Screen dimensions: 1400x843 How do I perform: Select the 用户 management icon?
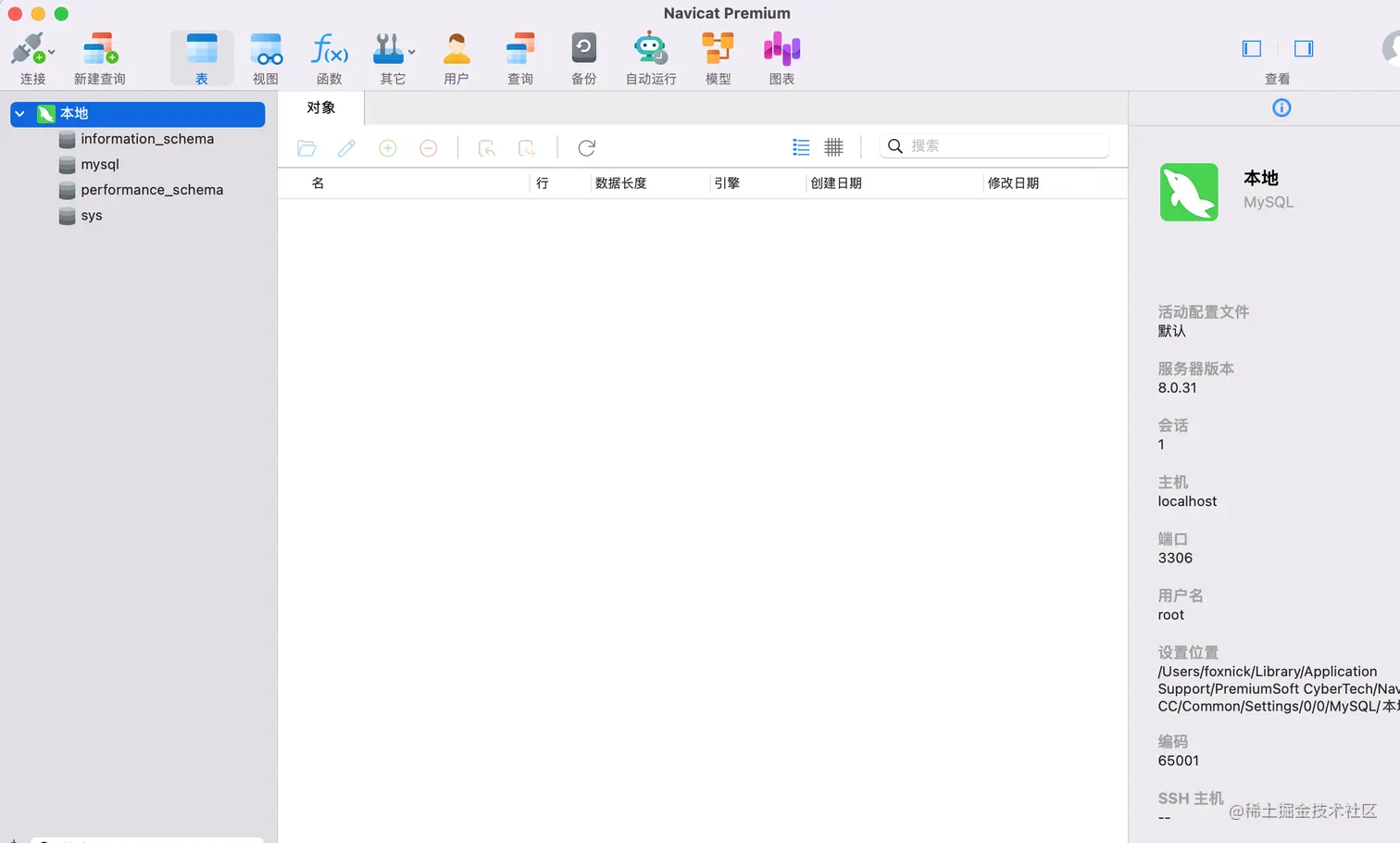tap(456, 56)
